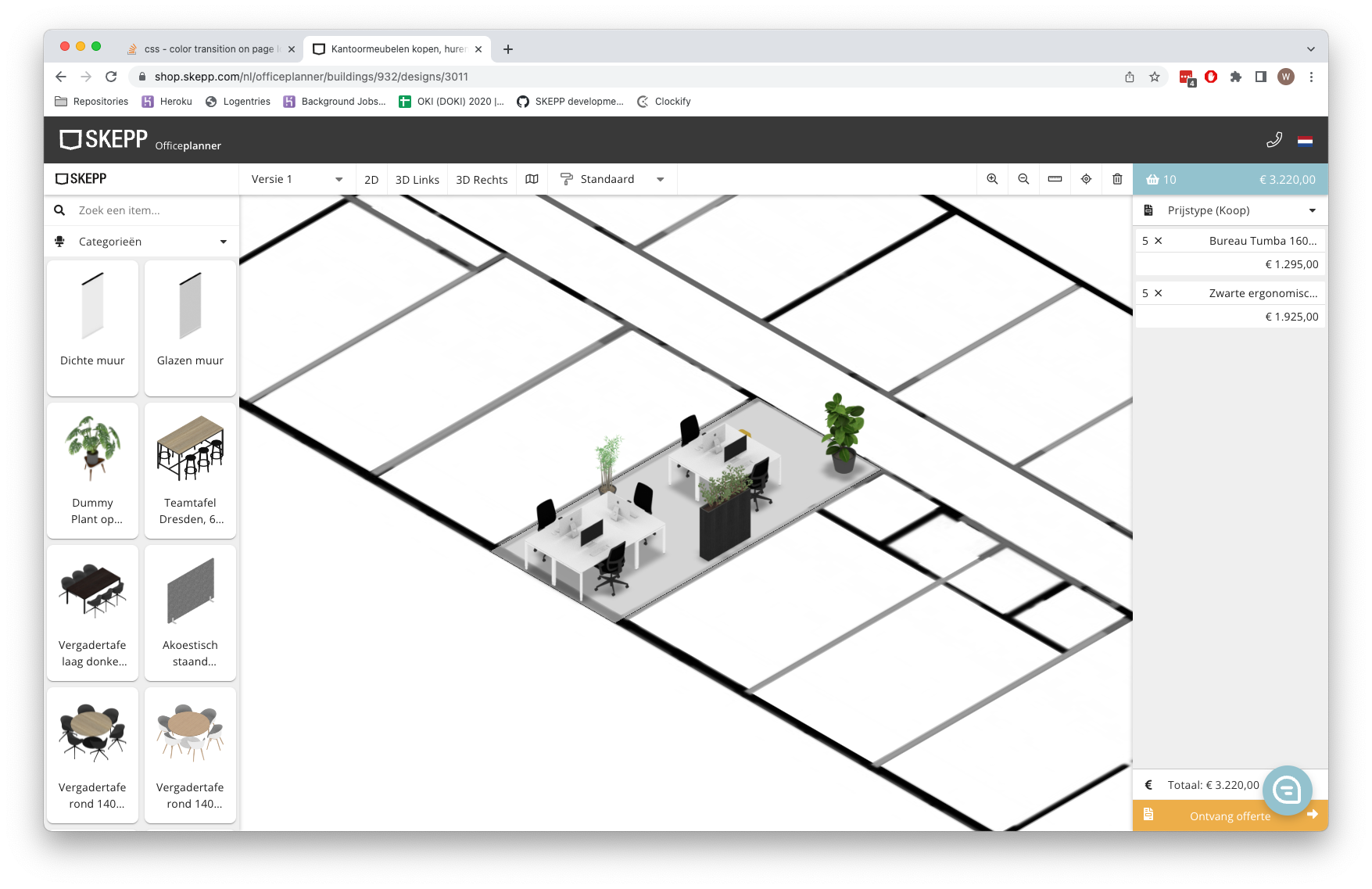Screen dimensions: 1372x889
Task: Open the Versie 1 dropdown
Action: (297, 179)
